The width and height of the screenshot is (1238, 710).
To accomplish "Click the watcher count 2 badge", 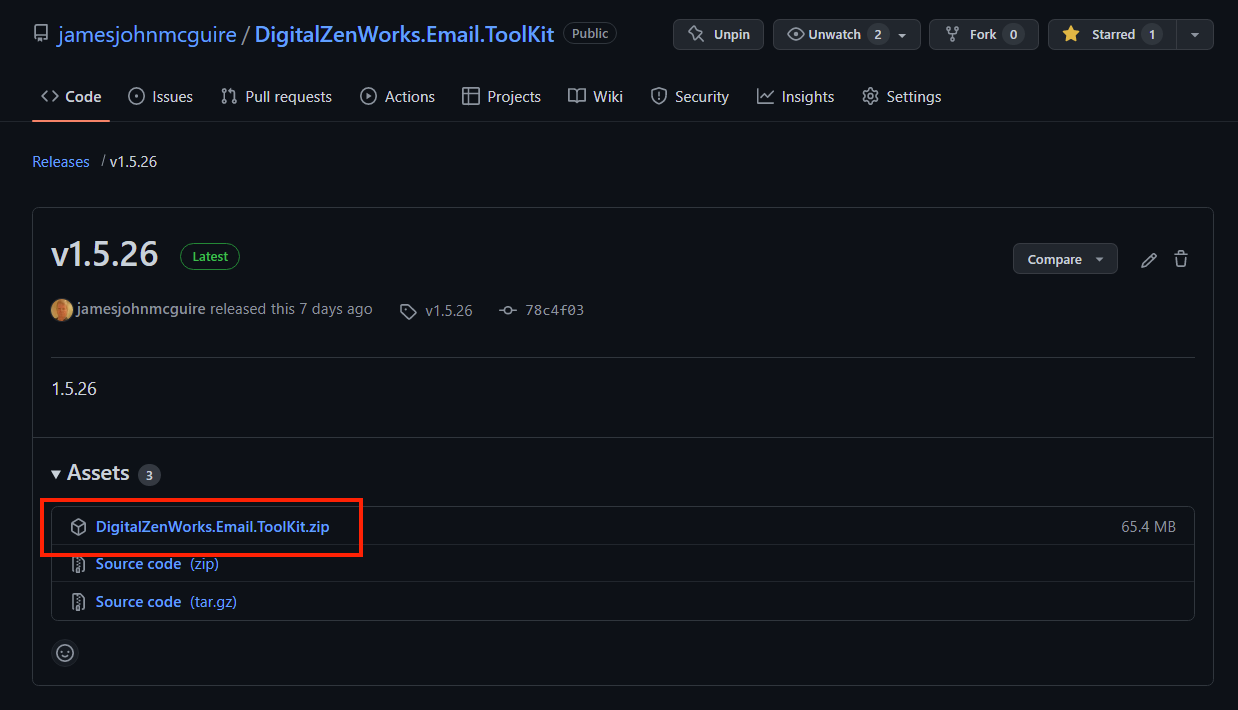I will point(878,34).
